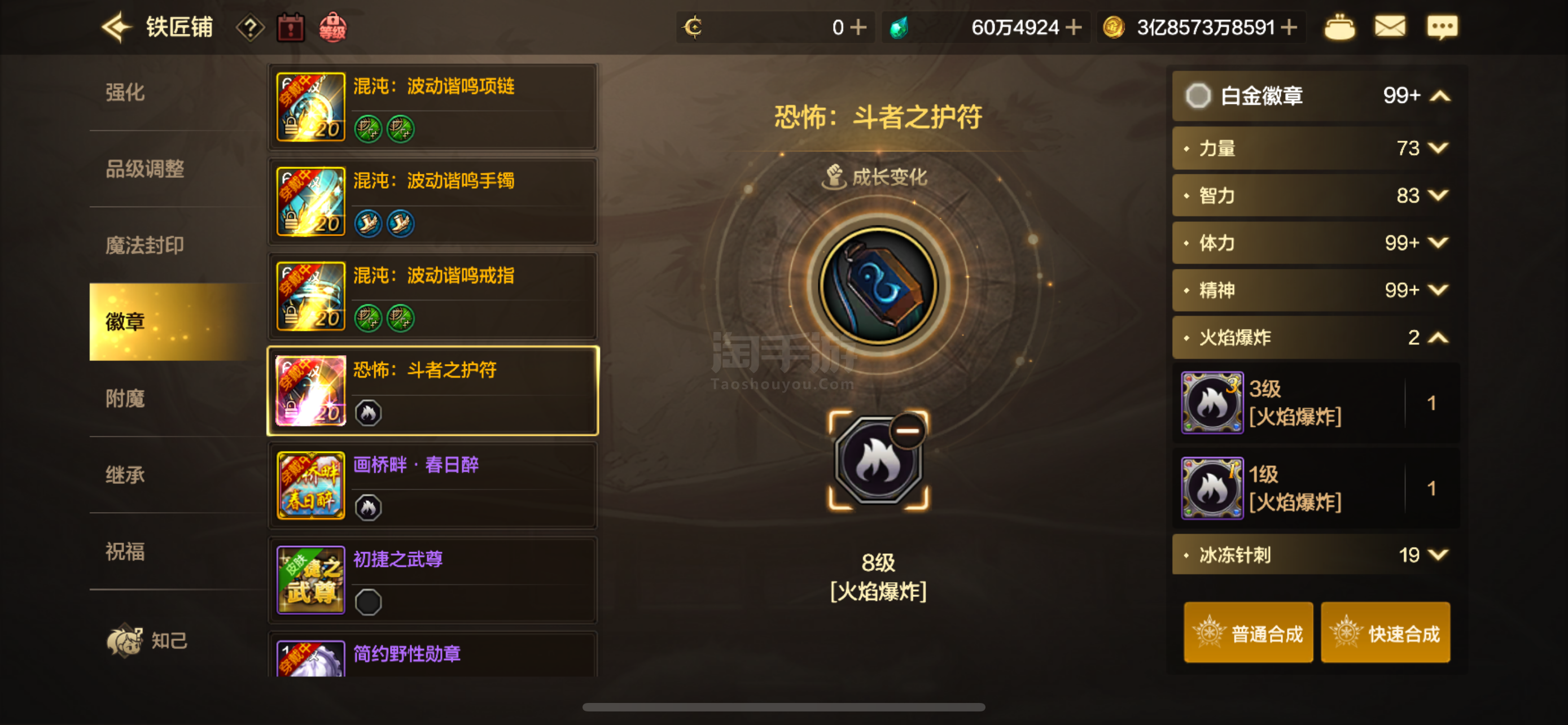Toggle the 白金徽章 radio circle
The width and height of the screenshot is (1568, 725).
pos(1198,95)
